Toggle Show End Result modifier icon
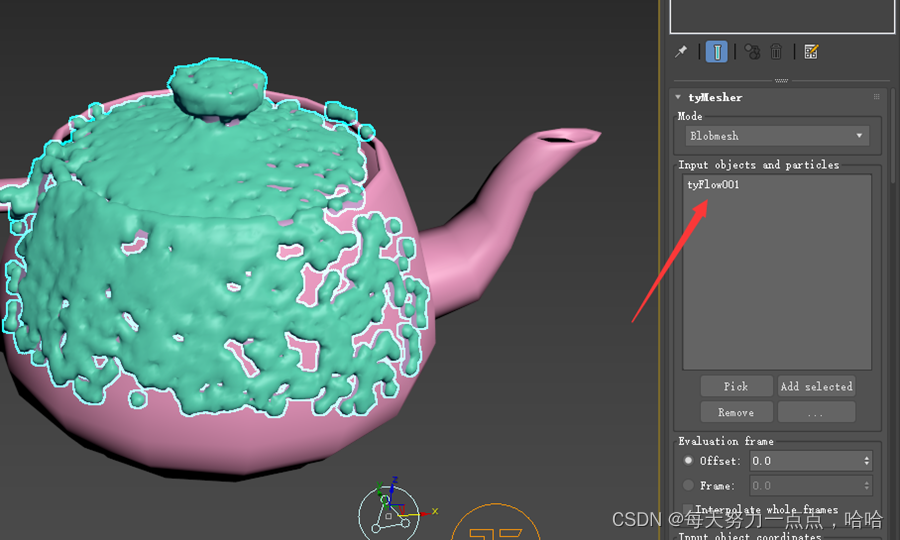The height and width of the screenshot is (540, 900). tap(717, 52)
